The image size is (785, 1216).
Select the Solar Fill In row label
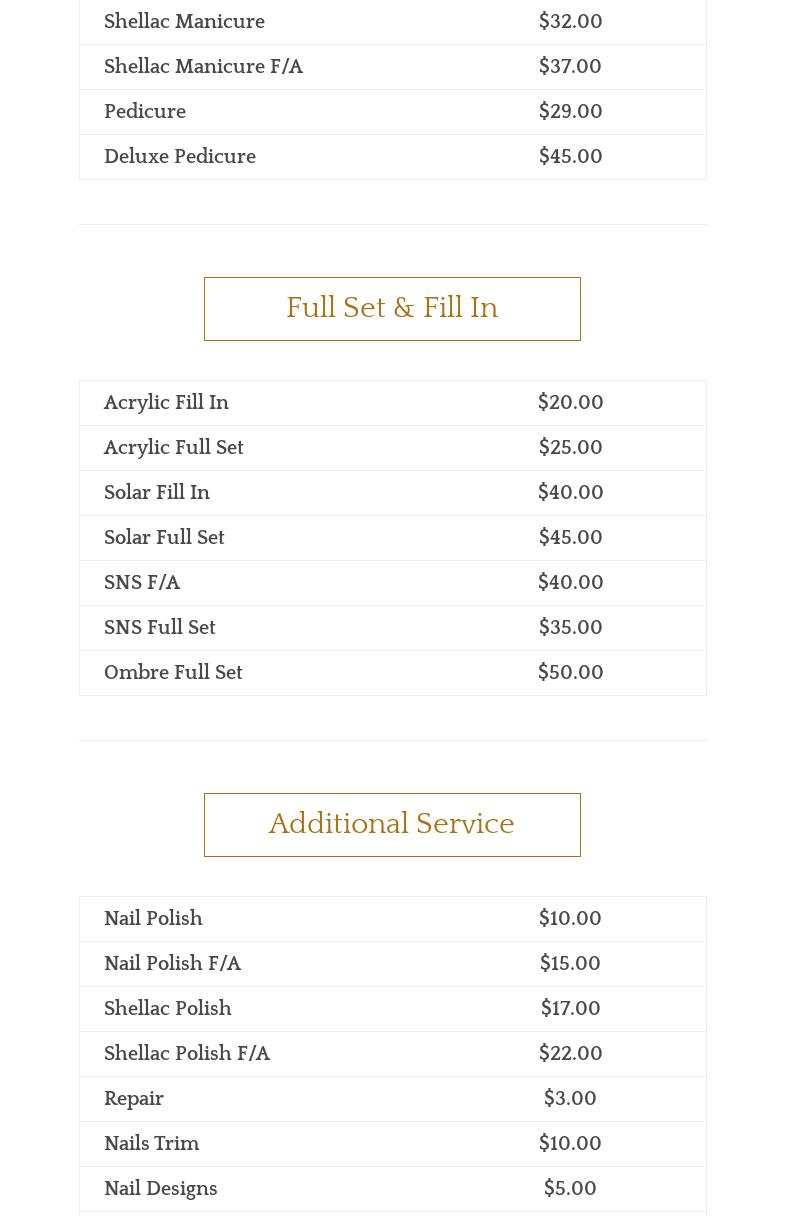tap(157, 493)
